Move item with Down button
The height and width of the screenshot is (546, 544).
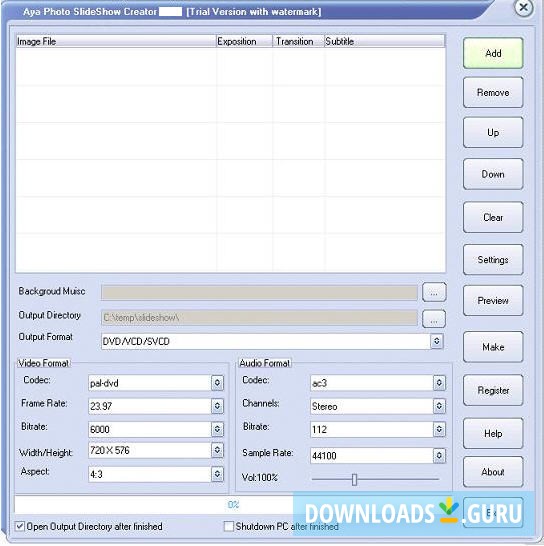pyautogui.click(x=493, y=174)
